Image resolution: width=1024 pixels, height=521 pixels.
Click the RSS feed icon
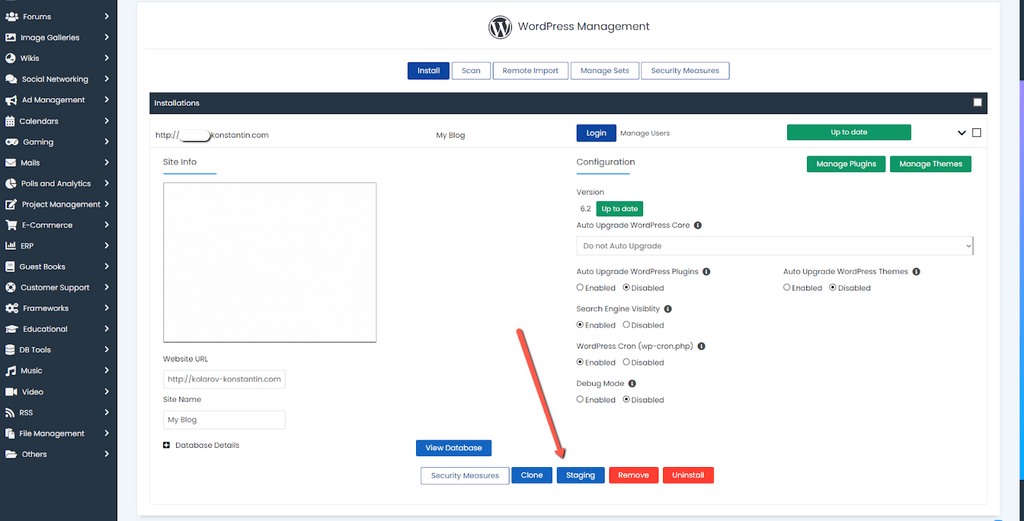[x=11, y=412]
